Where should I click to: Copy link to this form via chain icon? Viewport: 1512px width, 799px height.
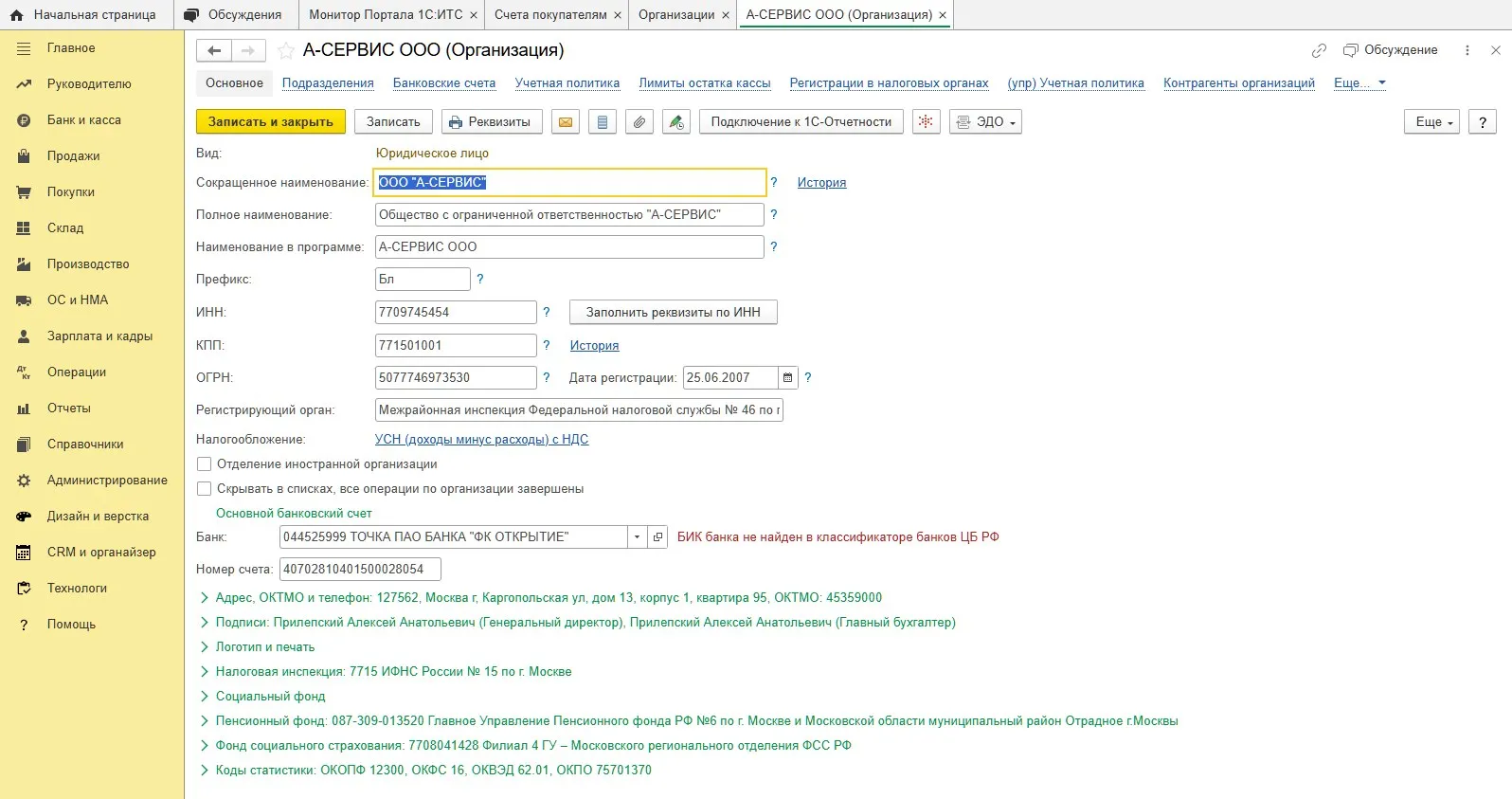(x=1319, y=50)
